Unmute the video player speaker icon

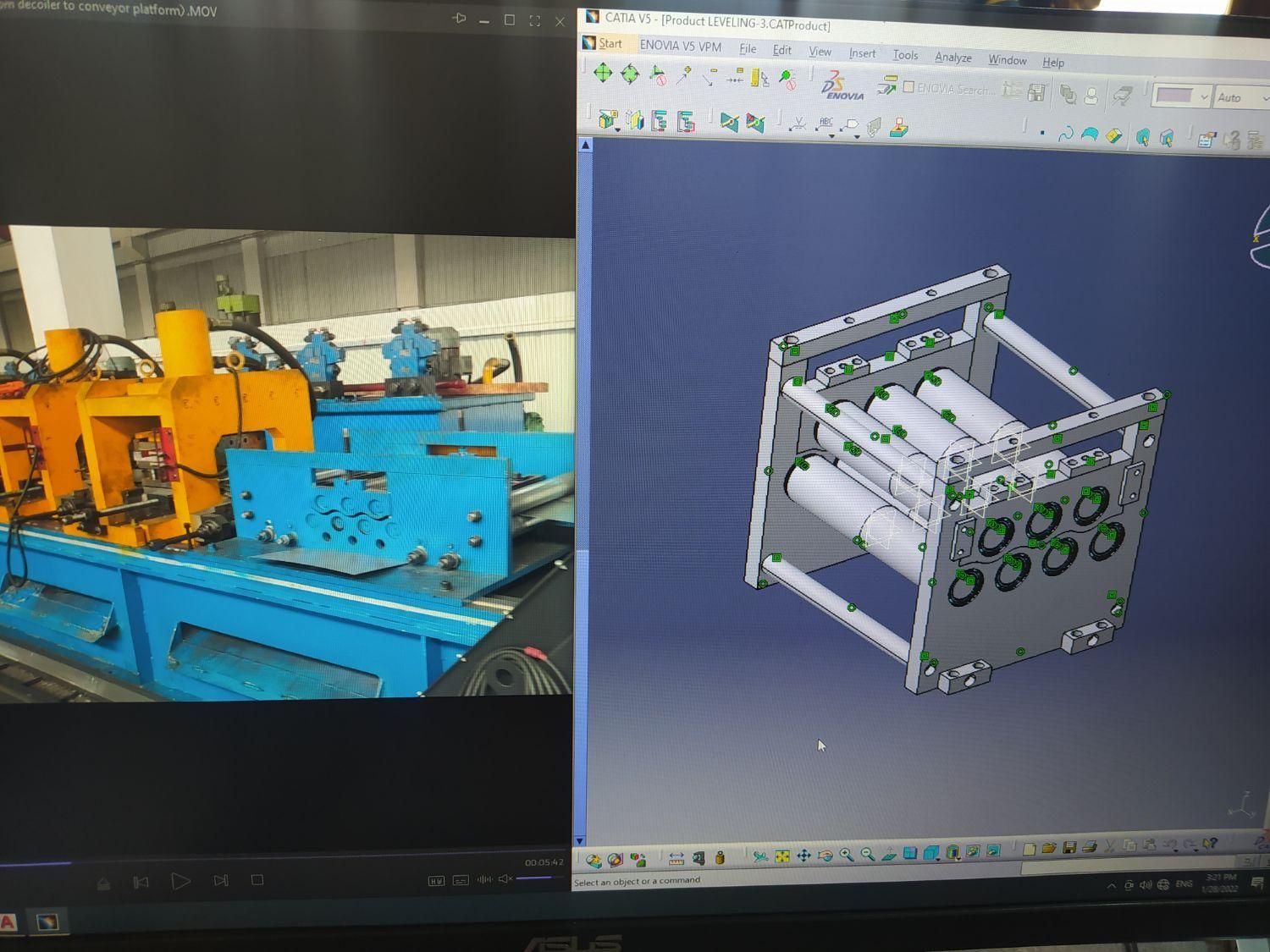(x=505, y=879)
